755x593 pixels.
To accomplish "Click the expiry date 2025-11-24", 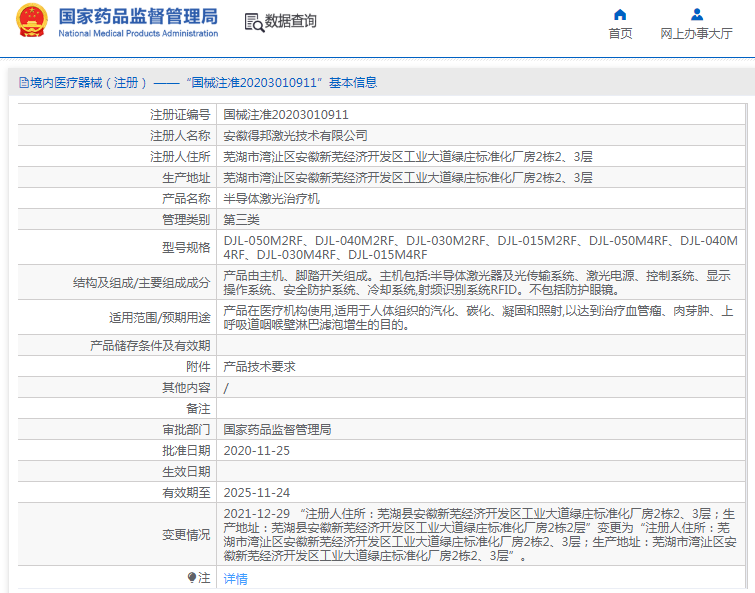I will coord(256,493).
